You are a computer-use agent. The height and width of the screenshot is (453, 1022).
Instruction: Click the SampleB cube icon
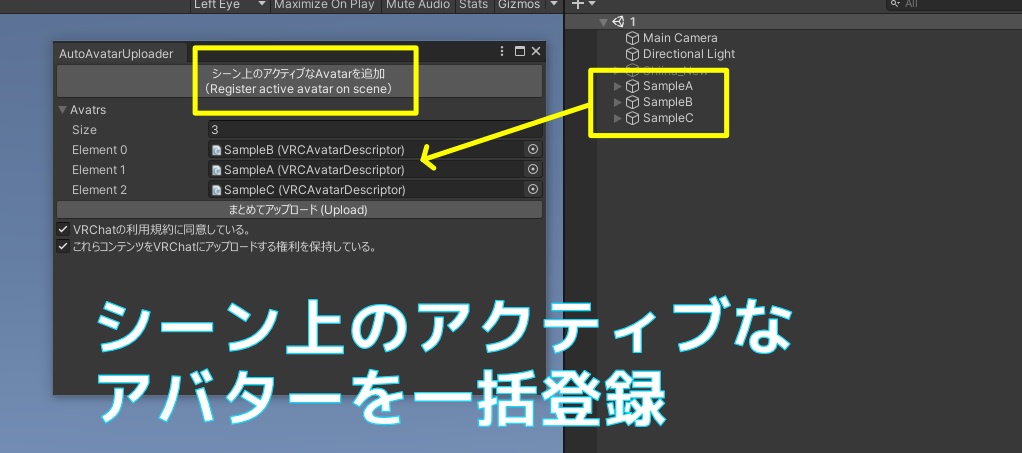point(632,102)
